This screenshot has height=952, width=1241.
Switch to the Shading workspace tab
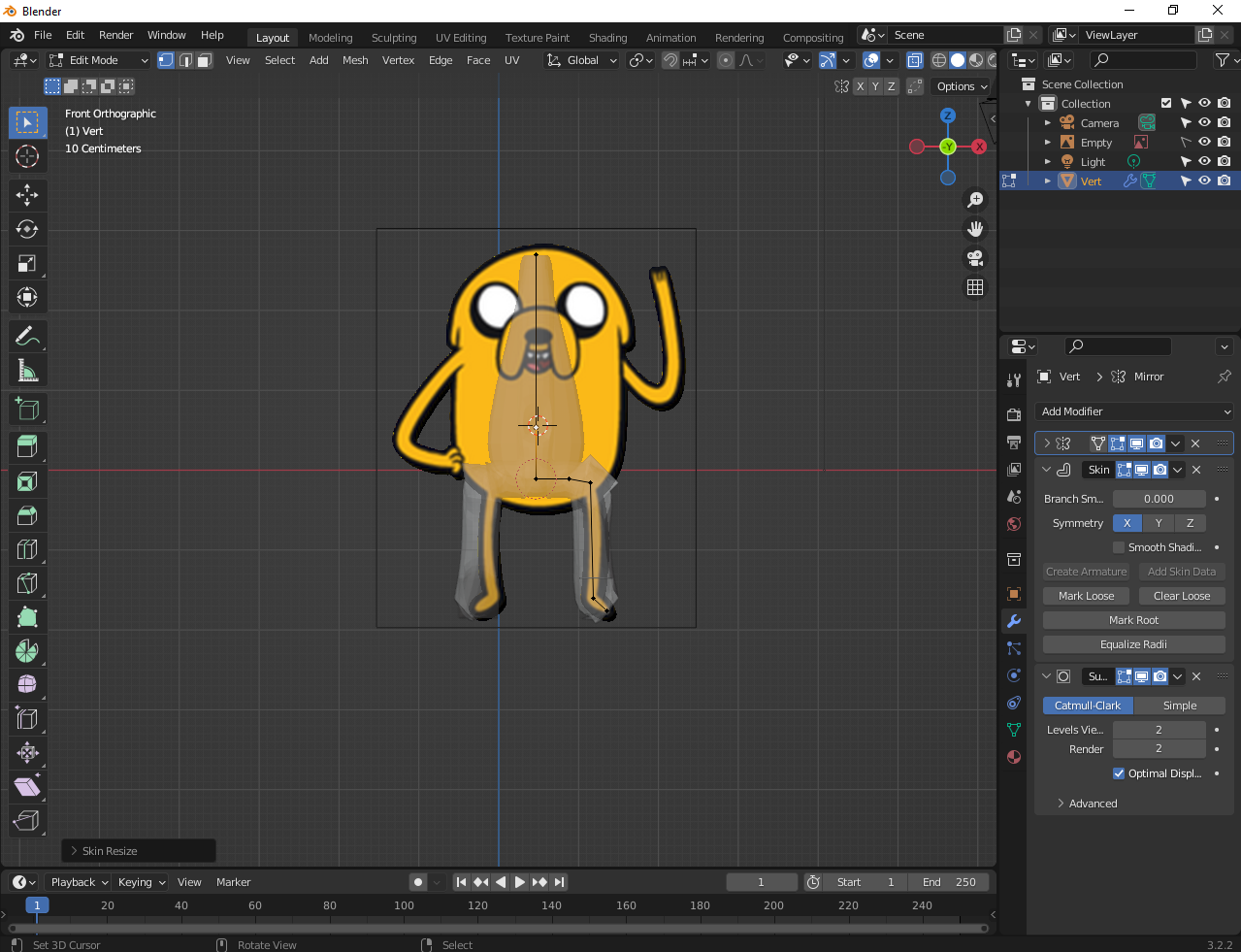tap(607, 38)
